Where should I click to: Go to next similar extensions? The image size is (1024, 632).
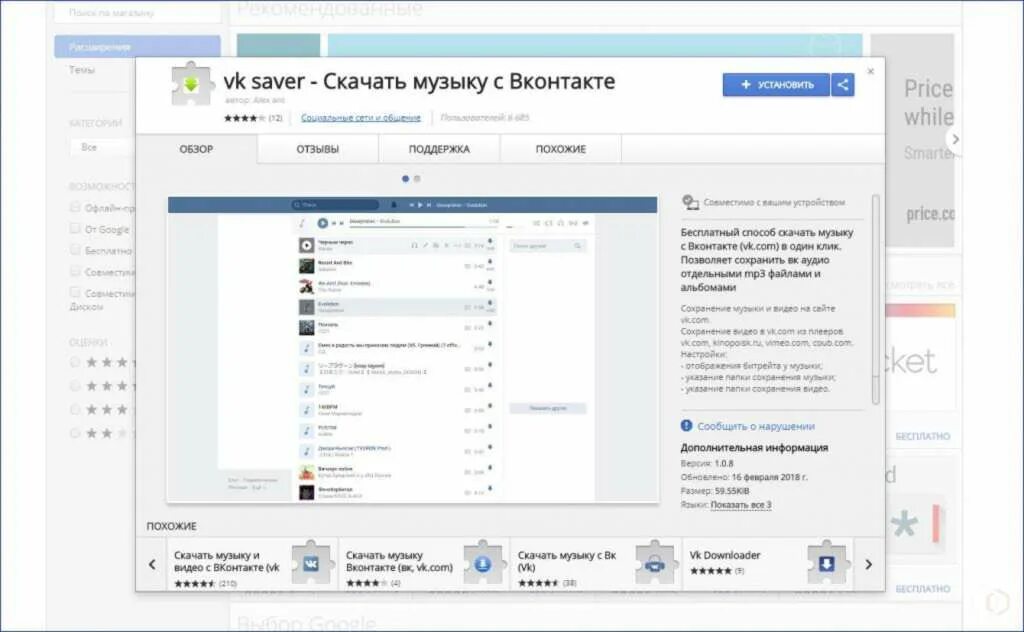pos(869,564)
